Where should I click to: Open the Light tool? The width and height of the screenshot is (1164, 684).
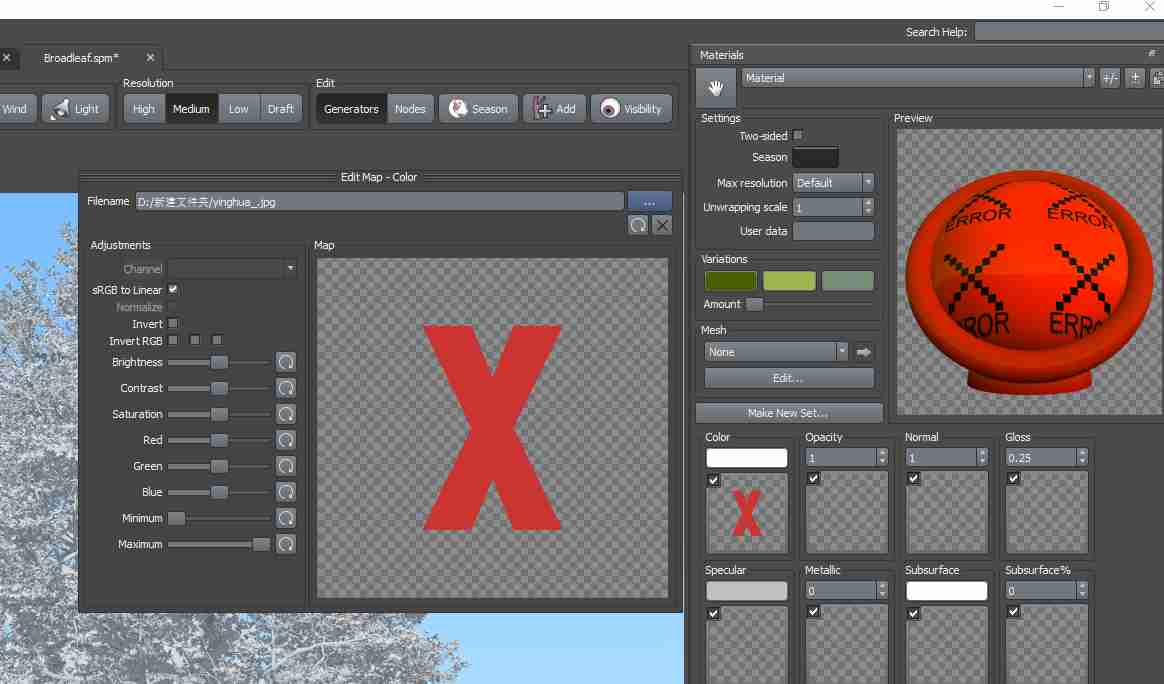76,108
